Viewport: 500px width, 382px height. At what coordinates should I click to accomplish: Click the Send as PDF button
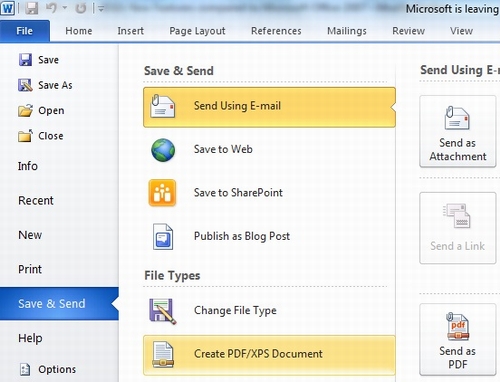[x=458, y=339]
